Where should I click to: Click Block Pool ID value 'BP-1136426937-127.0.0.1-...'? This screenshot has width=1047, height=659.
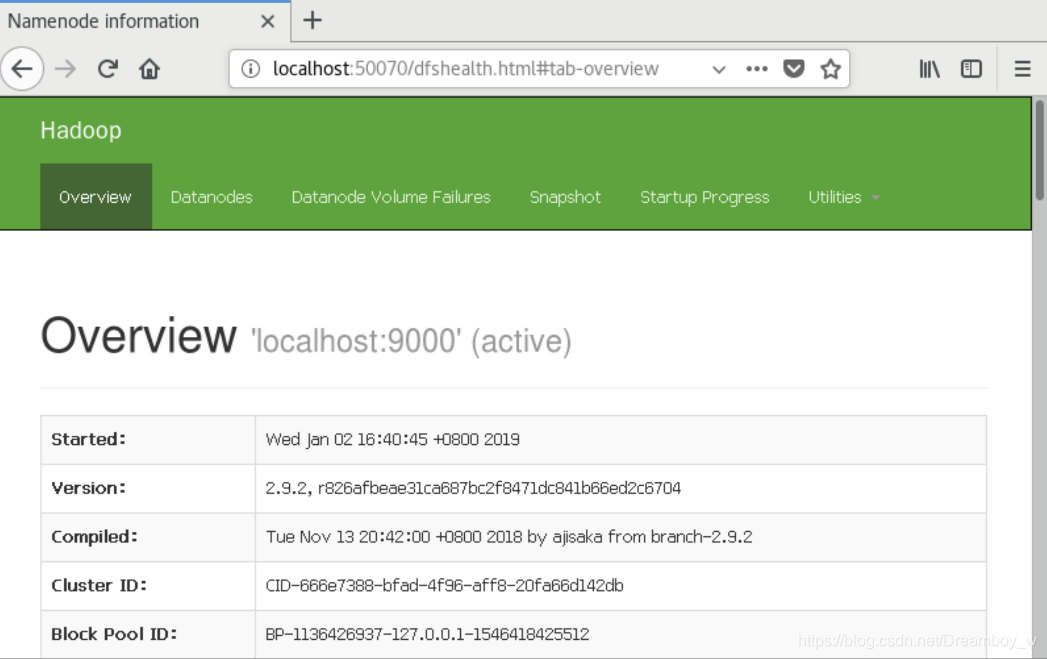tap(427, 634)
